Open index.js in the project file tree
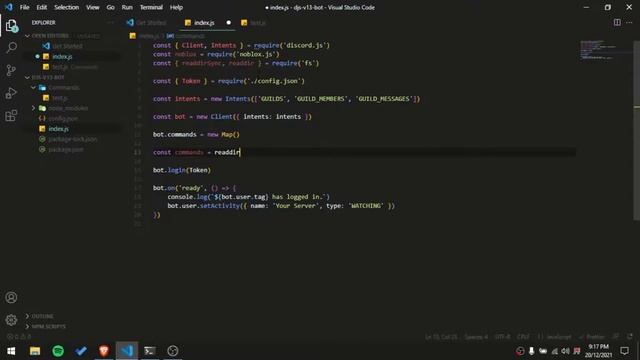 point(58,129)
